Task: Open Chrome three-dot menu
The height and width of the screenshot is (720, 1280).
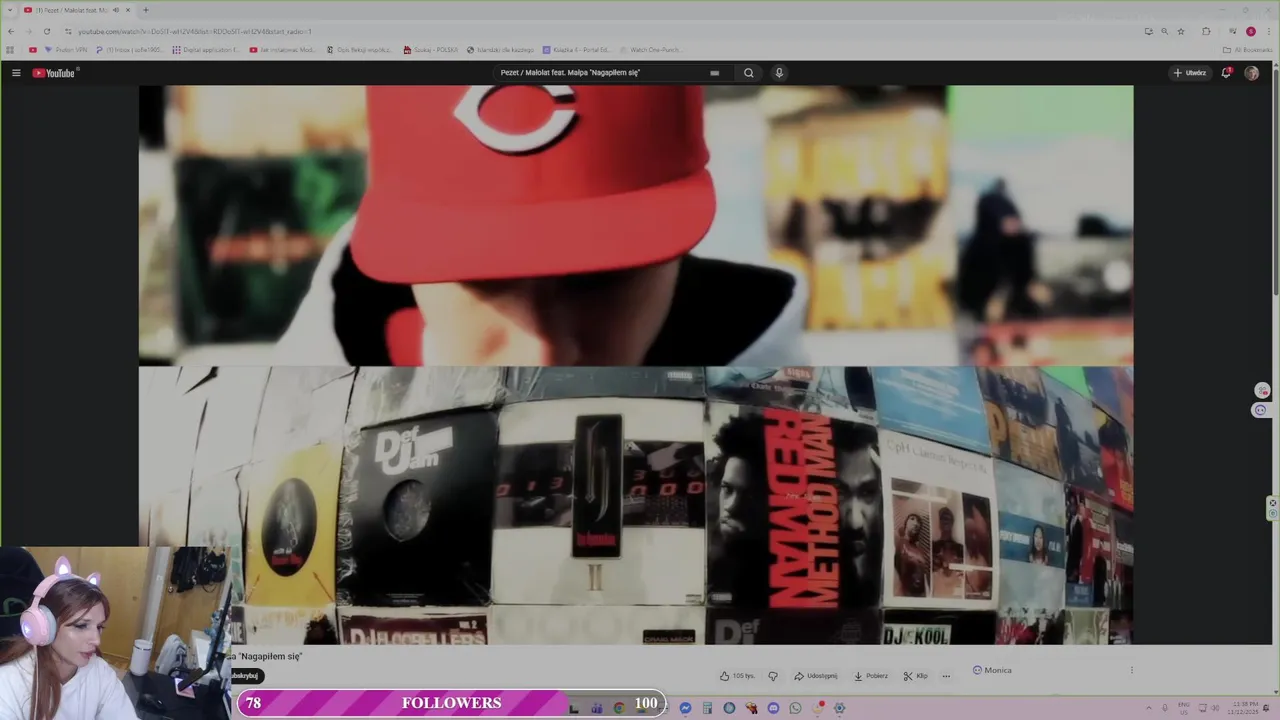Action: (x=1268, y=31)
